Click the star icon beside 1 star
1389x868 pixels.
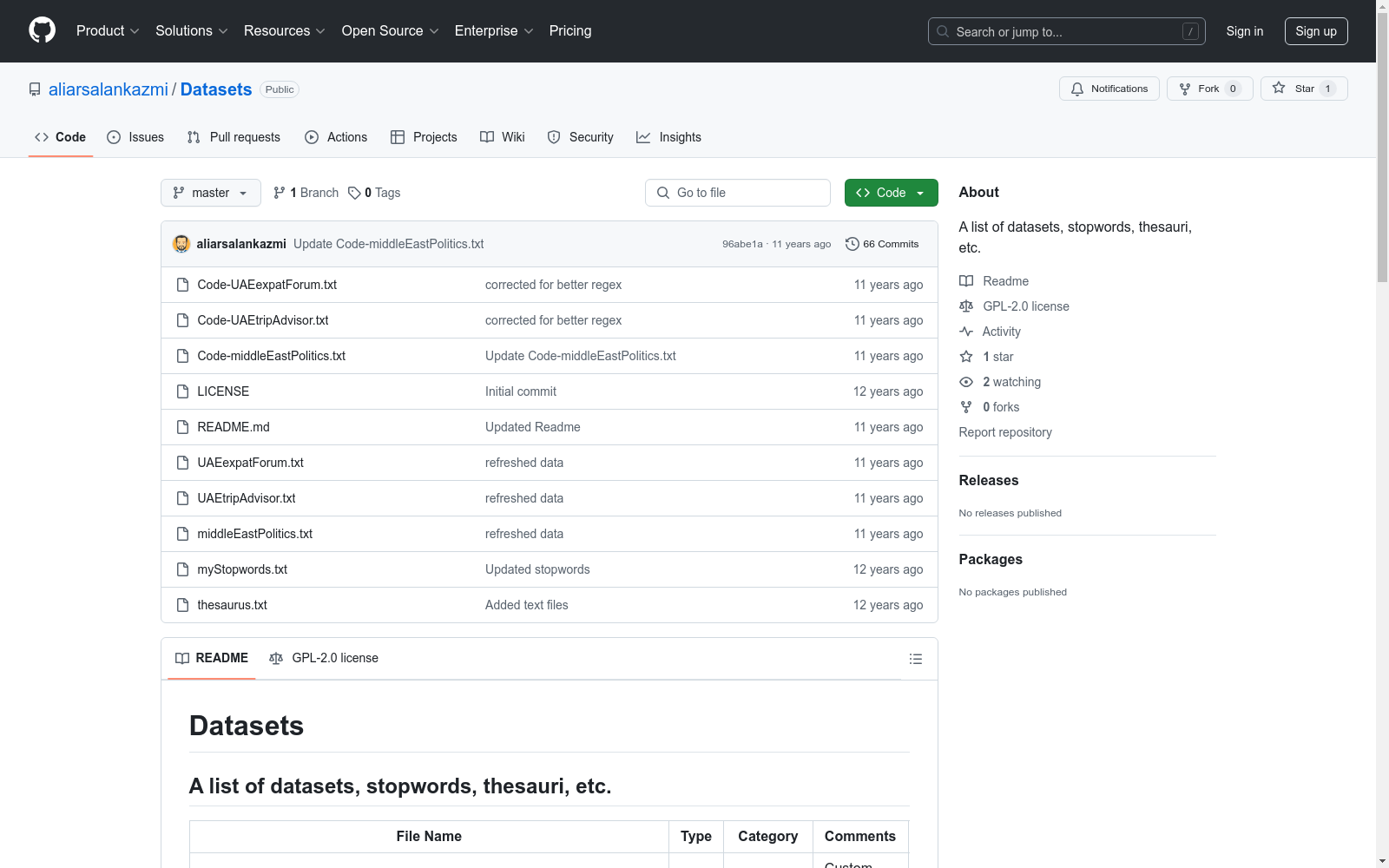click(966, 357)
